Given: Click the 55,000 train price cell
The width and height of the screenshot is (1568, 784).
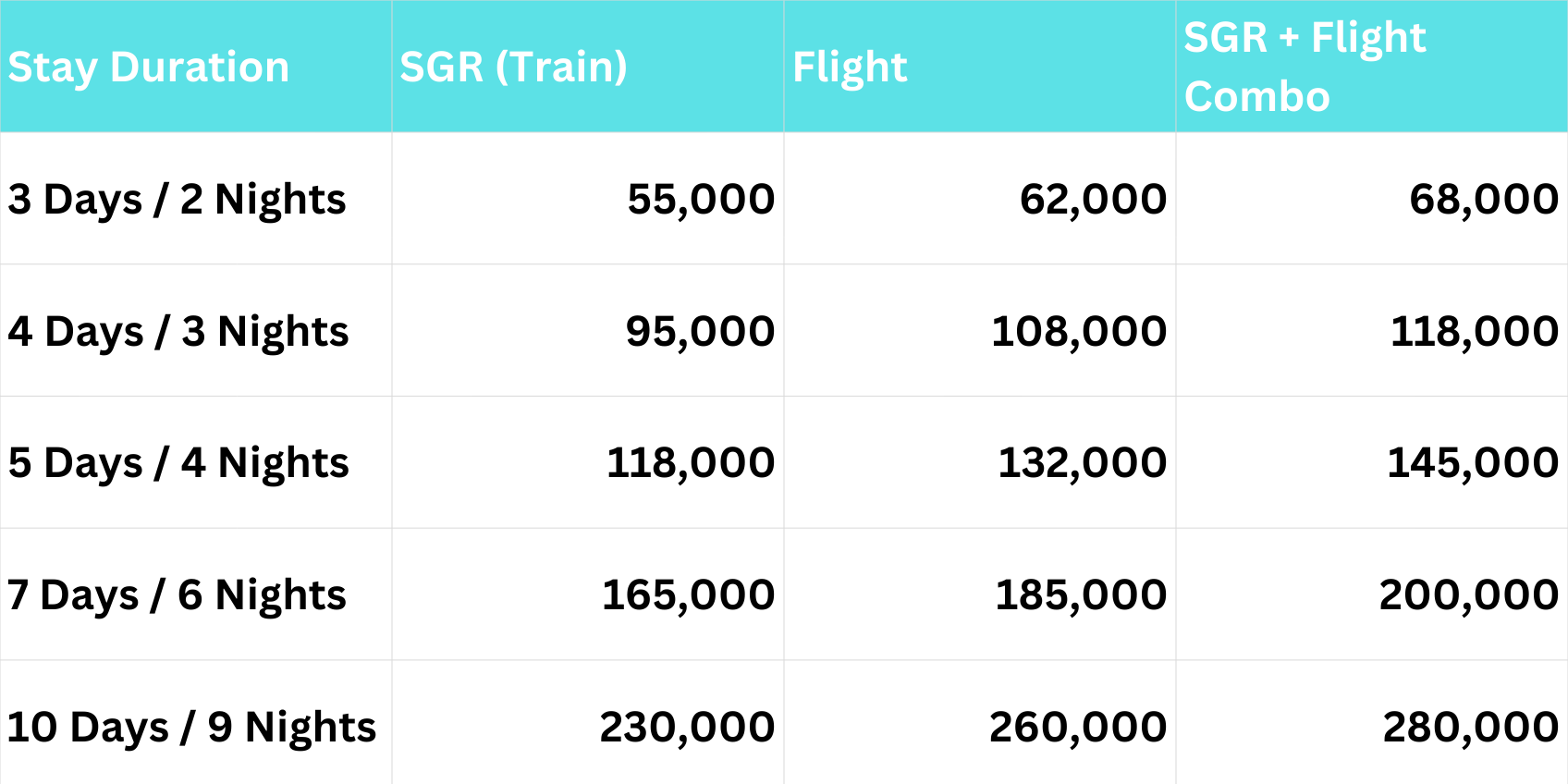Looking at the screenshot, I should click(x=701, y=200).
